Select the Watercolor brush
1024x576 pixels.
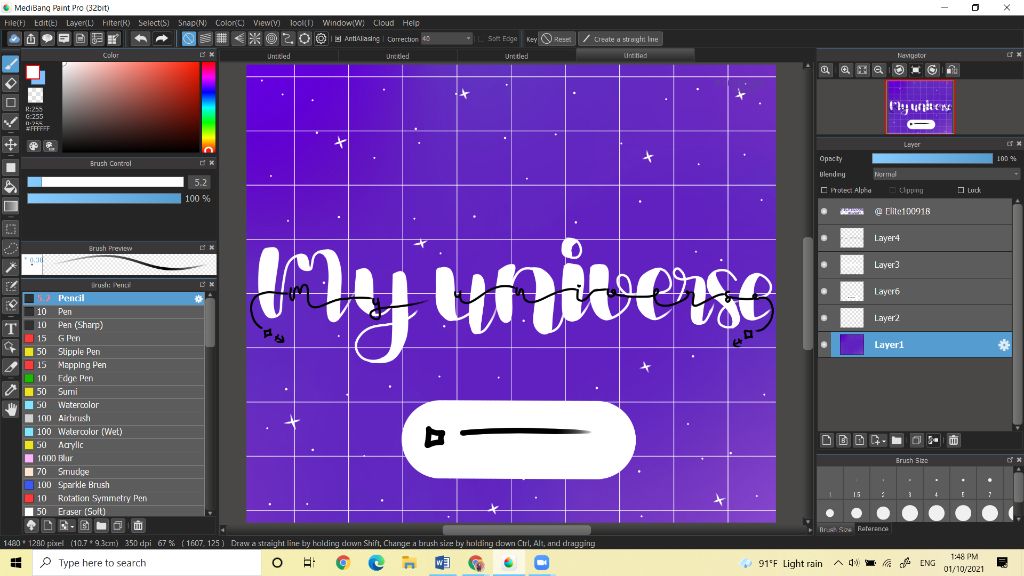coord(114,405)
